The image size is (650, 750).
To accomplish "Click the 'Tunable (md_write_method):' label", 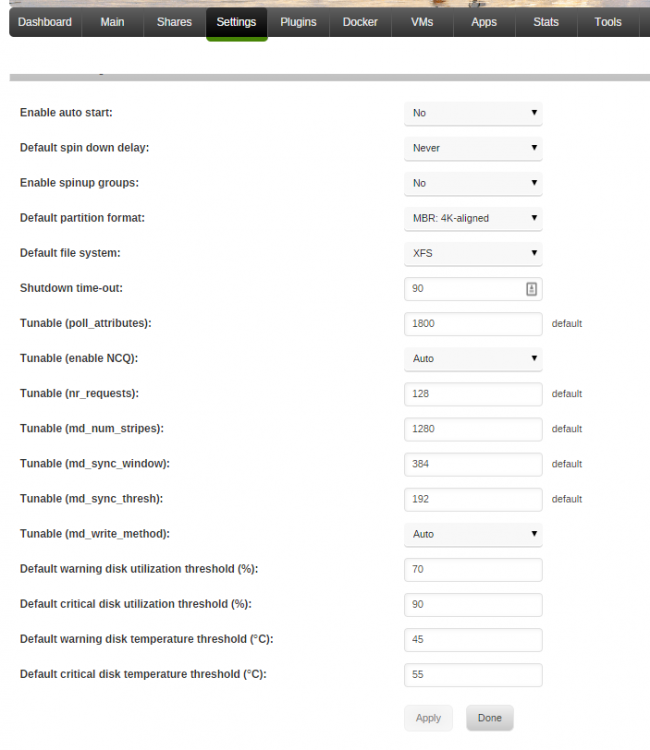I will click(x=95, y=534).
